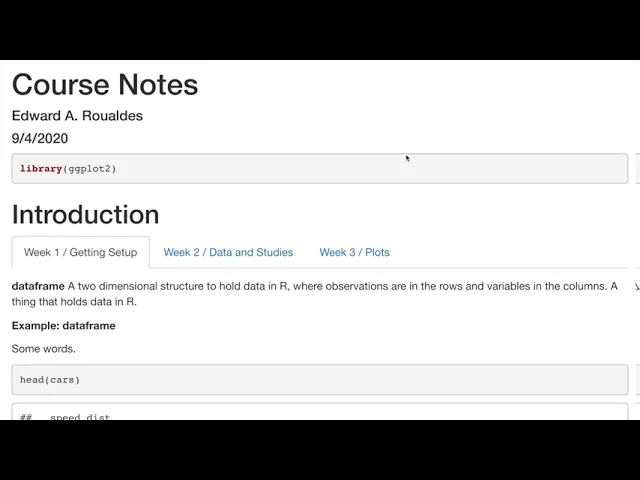Click the bold dataframe term in definition

coord(38,286)
